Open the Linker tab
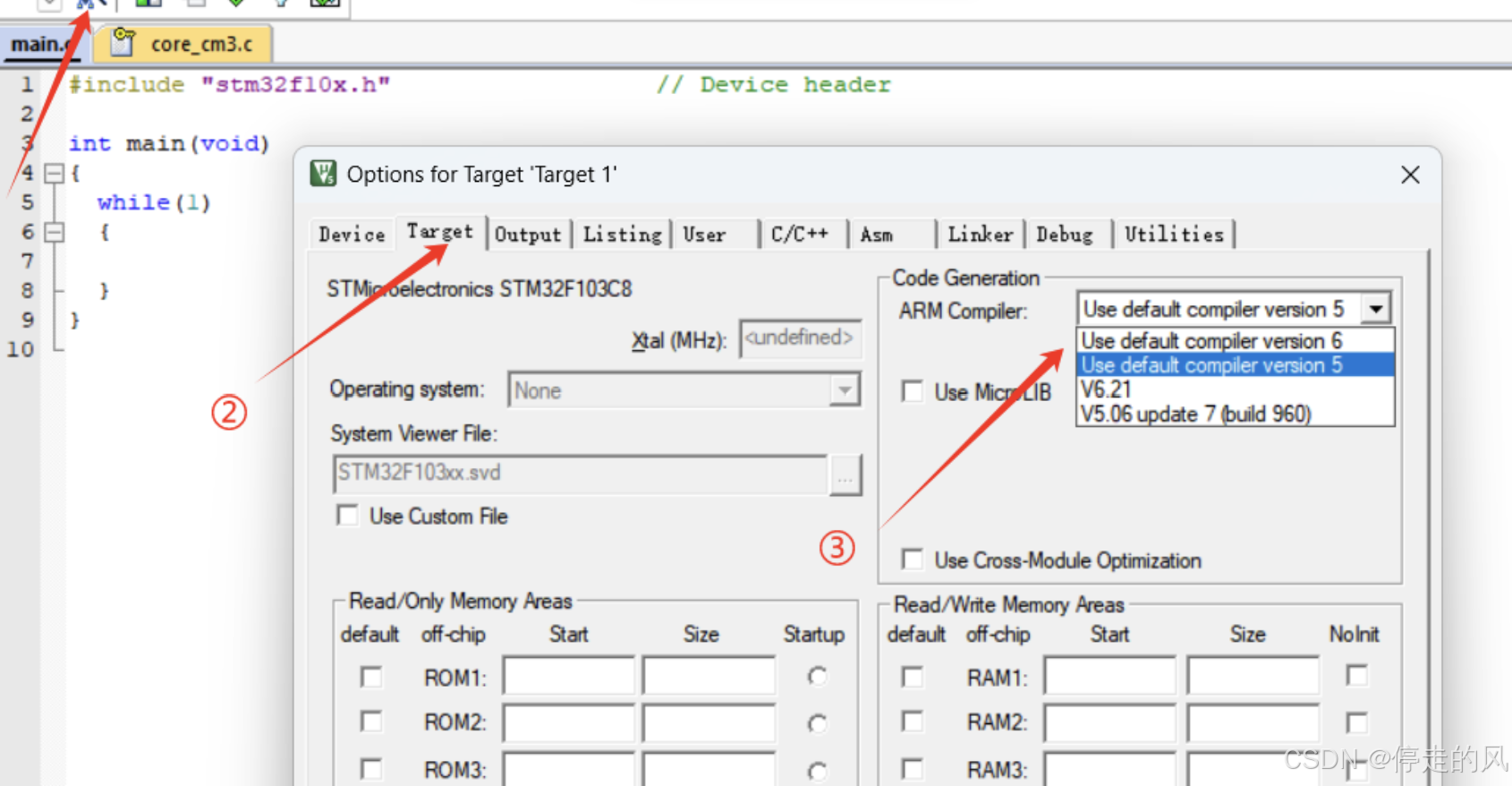 981,235
